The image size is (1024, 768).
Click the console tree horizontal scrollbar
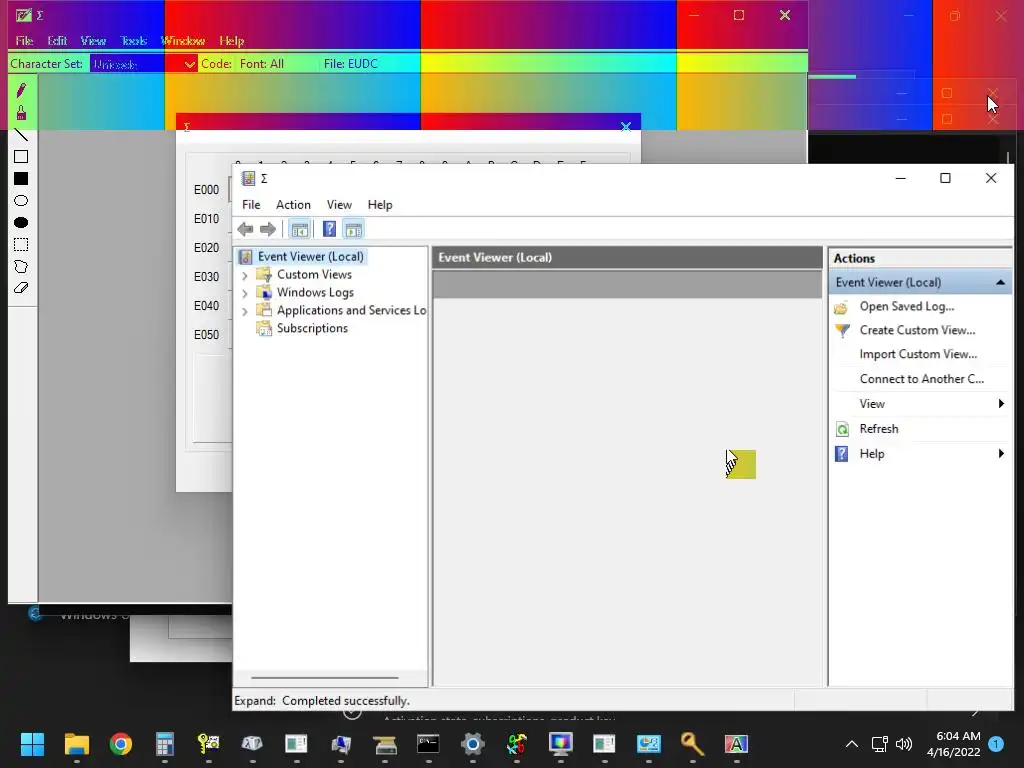point(325,678)
